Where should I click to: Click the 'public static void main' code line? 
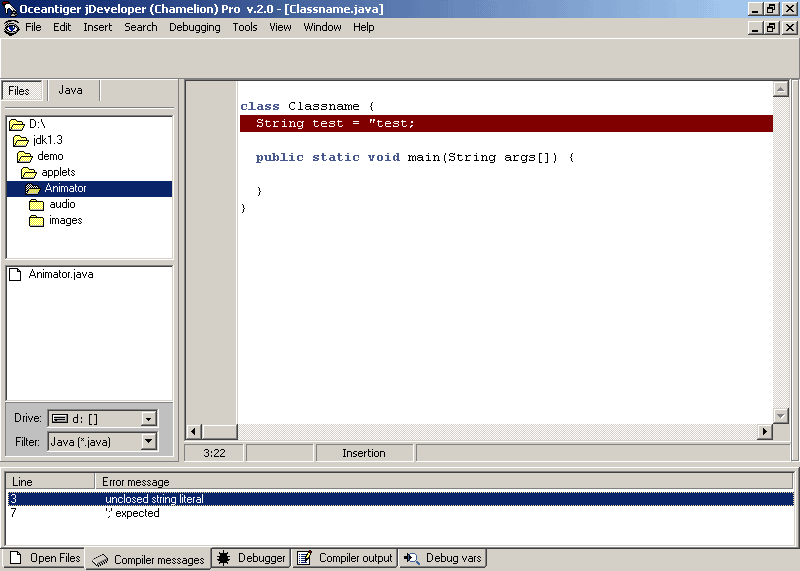(x=415, y=158)
